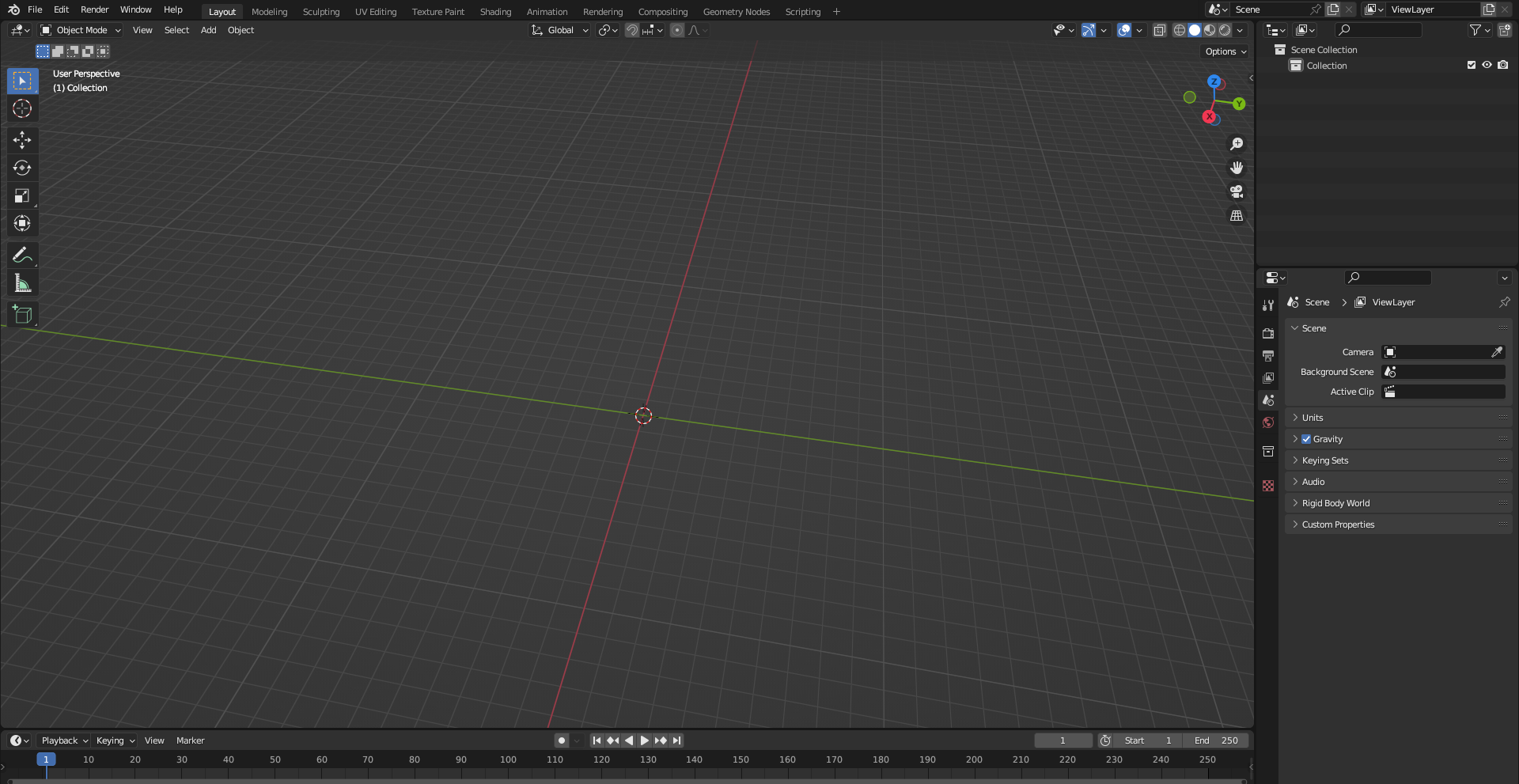Open the Keying dropdown

[x=115, y=740]
